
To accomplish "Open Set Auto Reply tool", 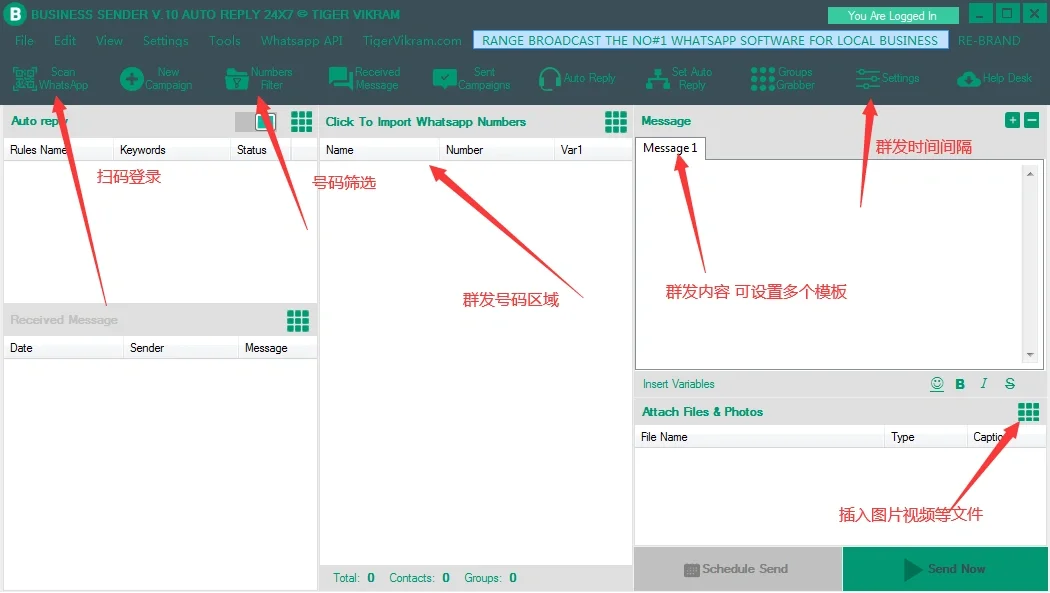I will [679, 78].
